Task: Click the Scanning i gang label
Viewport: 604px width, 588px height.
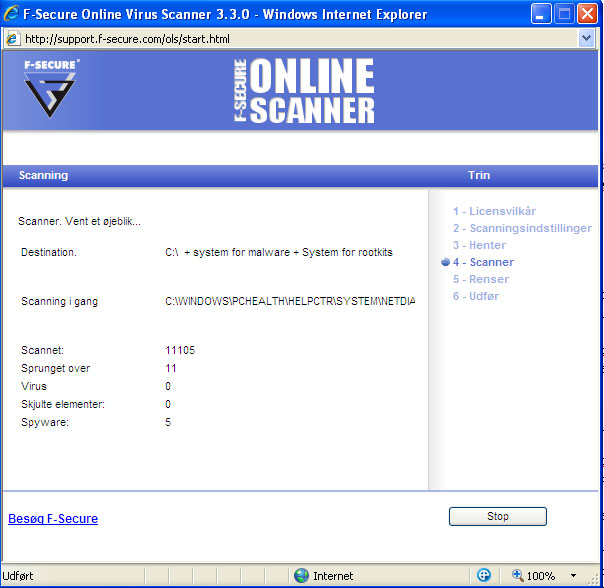Action: (60, 301)
